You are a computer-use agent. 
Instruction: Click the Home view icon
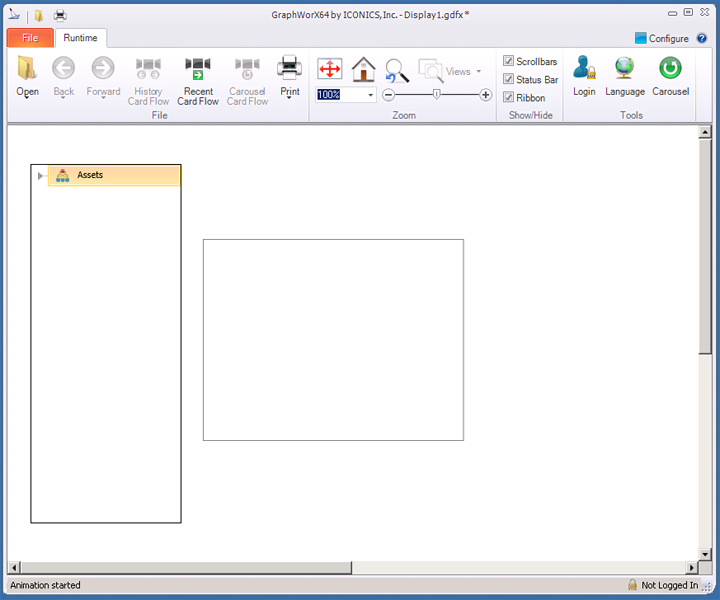[x=364, y=69]
